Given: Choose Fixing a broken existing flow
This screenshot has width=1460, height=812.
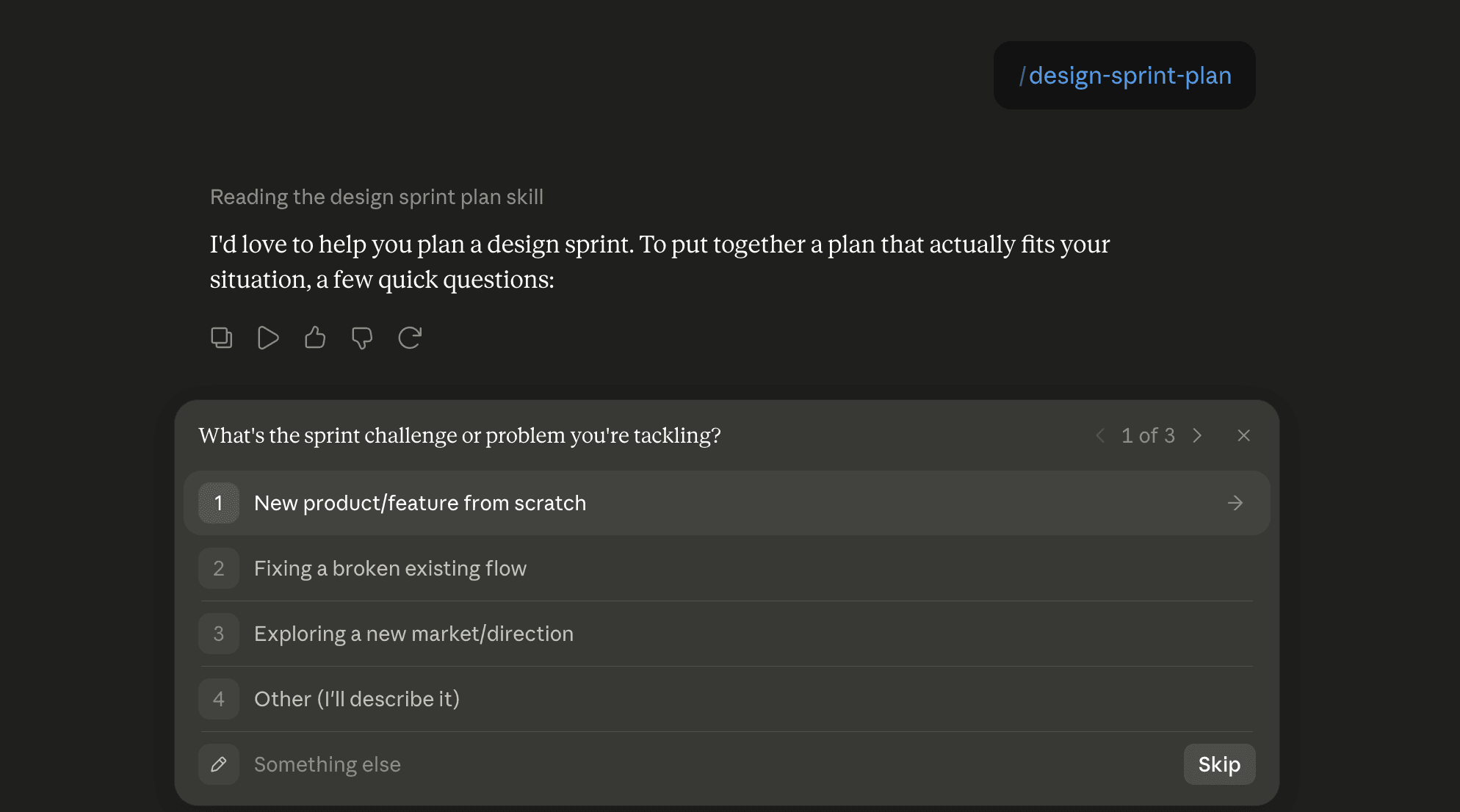Looking at the screenshot, I should 726,568.
